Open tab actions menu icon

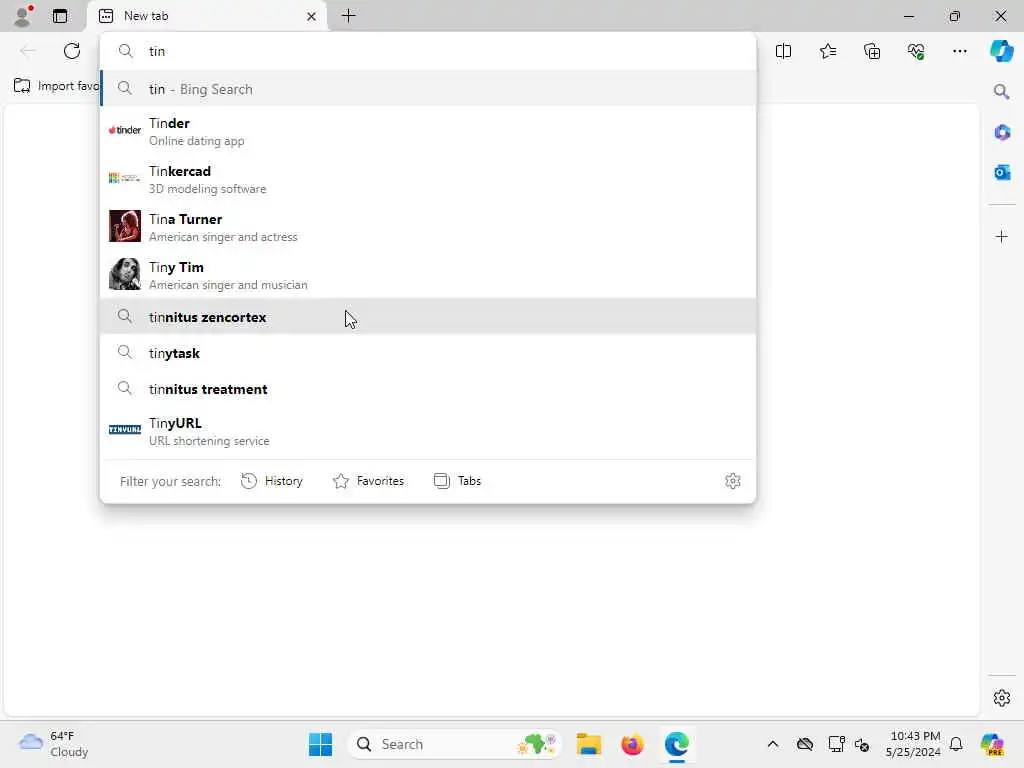pos(60,16)
